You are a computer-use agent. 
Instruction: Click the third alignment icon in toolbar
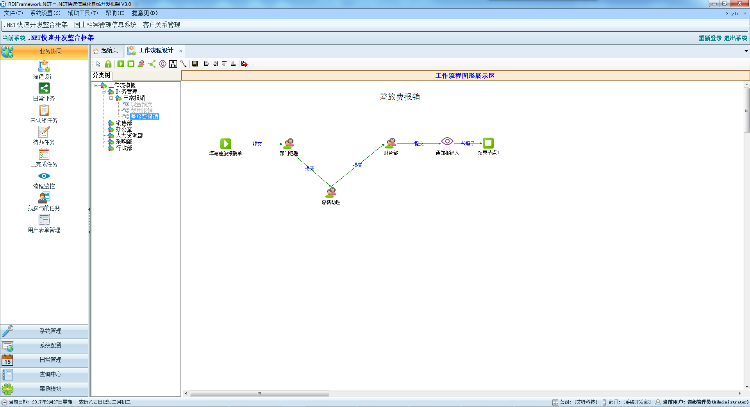pos(224,64)
